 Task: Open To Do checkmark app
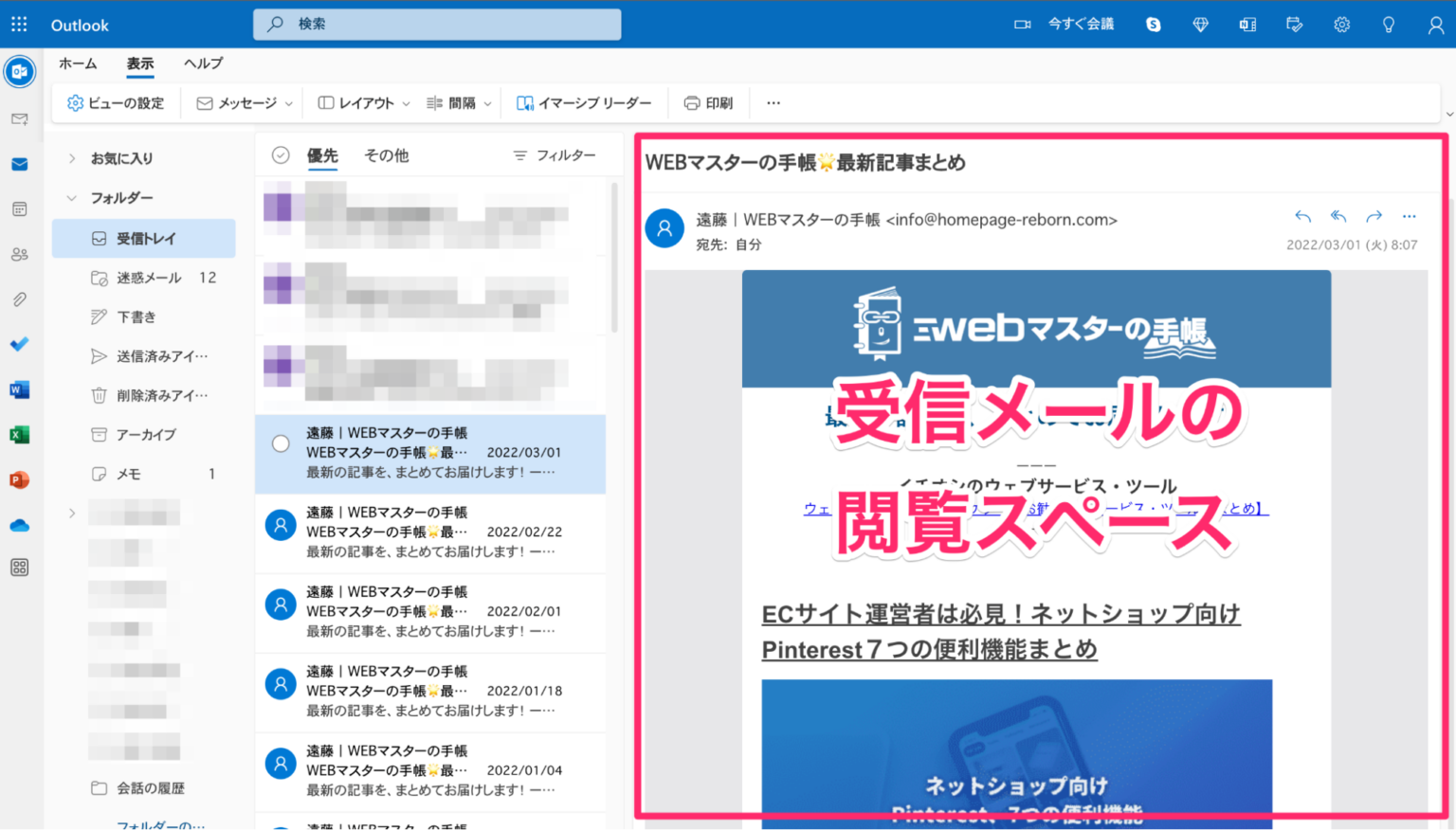point(19,344)
